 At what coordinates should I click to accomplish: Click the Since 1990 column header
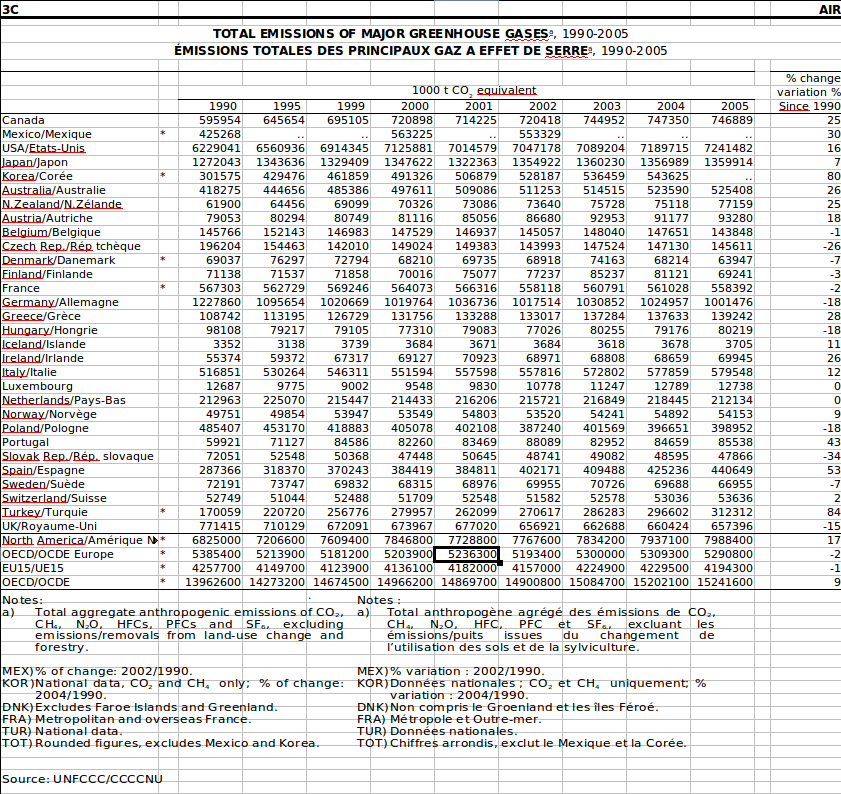point(809,106)
